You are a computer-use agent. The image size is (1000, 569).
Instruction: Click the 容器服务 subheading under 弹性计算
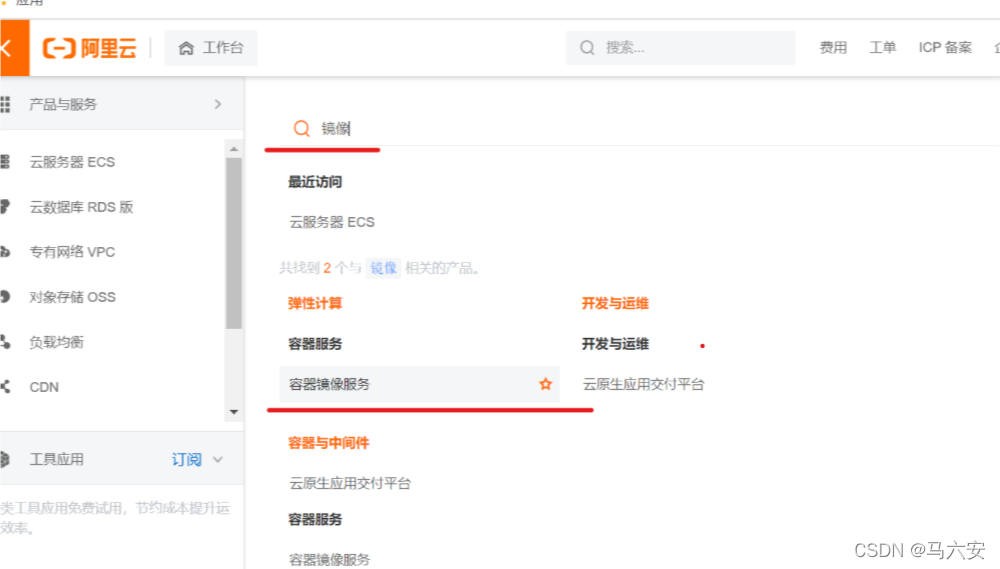pyautogui.click(x=315, y=344)
